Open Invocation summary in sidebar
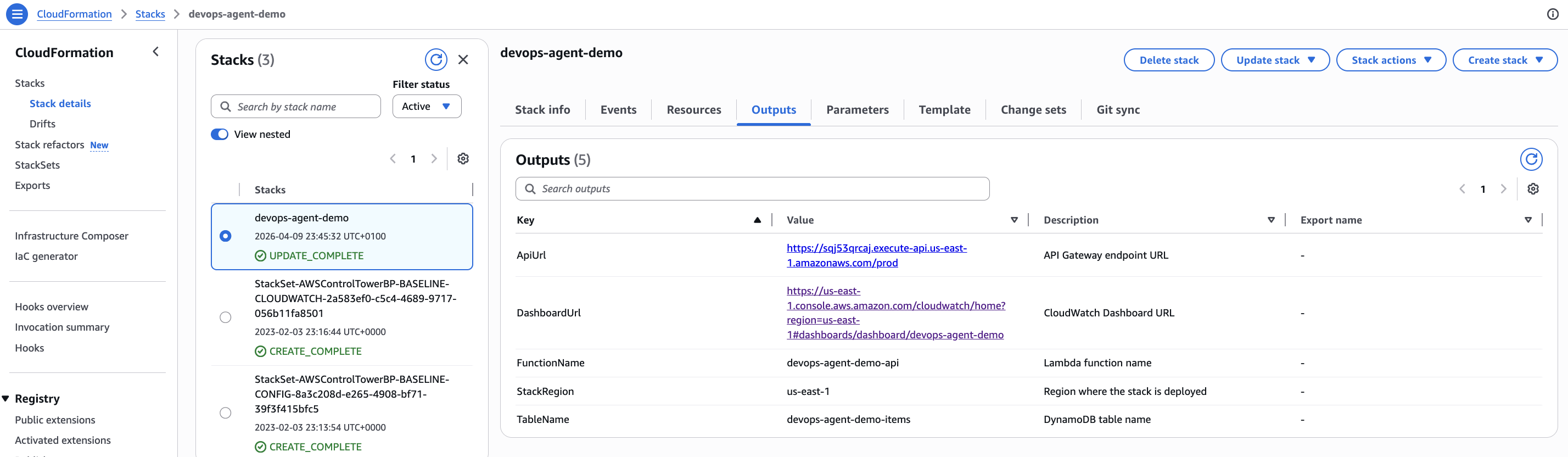 pos(62,327)
